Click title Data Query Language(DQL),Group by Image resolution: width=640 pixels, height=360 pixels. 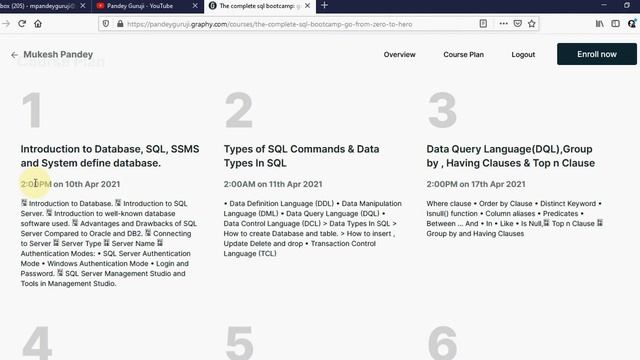(511, 156)
